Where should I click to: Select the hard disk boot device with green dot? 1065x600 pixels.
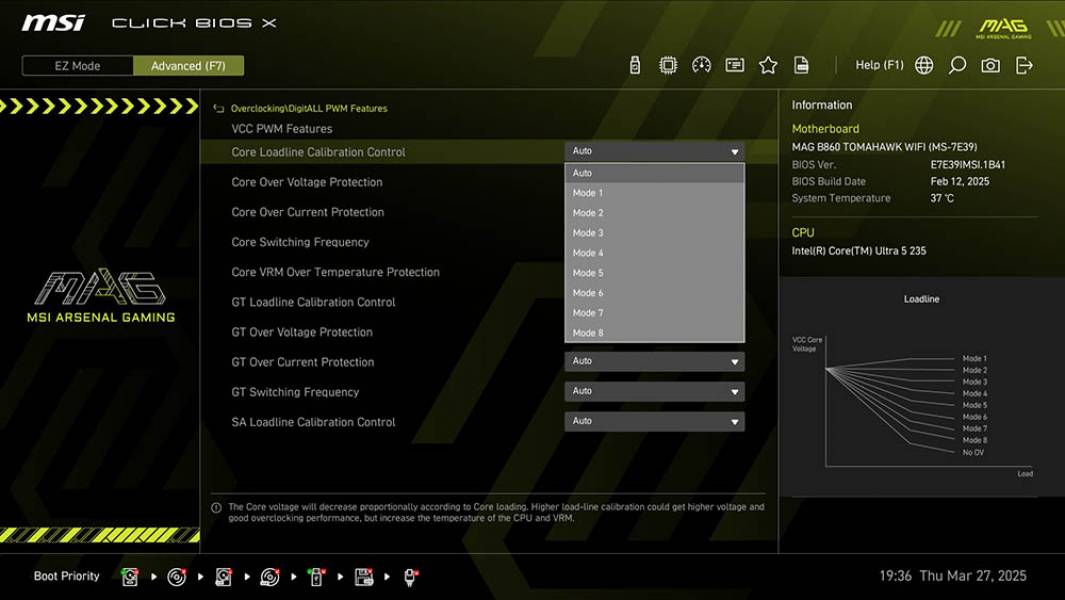click(130, 577)
